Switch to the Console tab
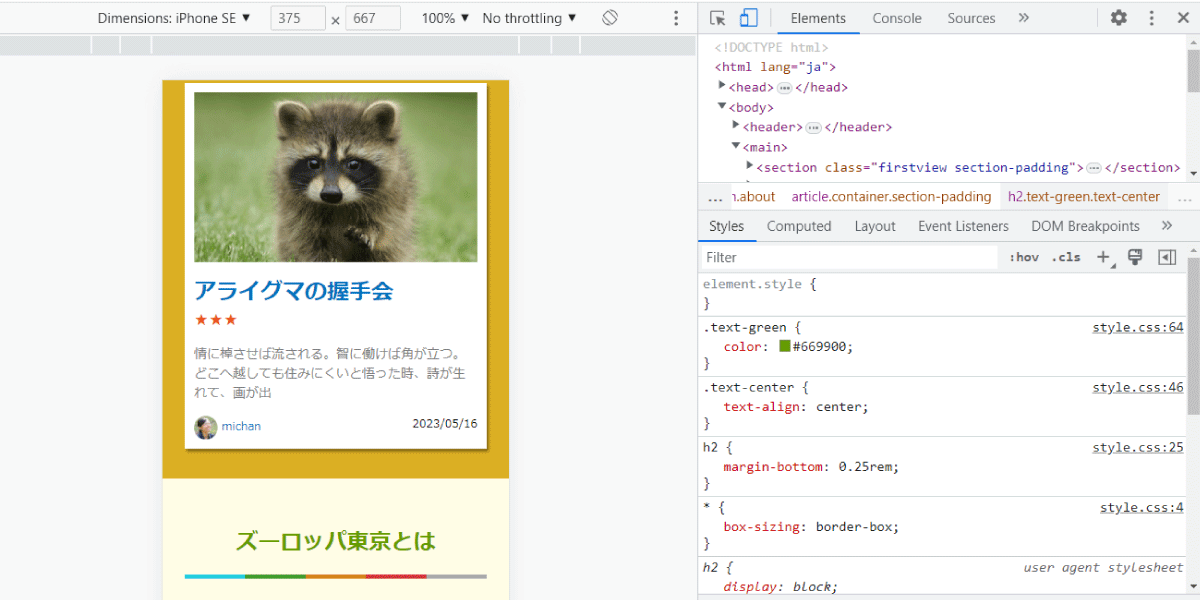Viewport: 1200px width, 600px height. (x=897, y=18)
